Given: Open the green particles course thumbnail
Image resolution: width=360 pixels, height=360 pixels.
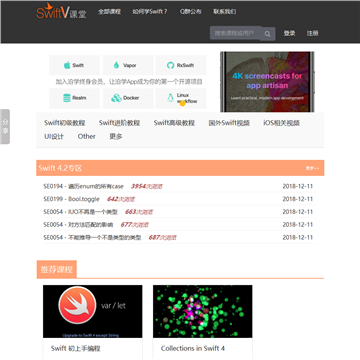Looking at the screenshot, I should 203,311.
